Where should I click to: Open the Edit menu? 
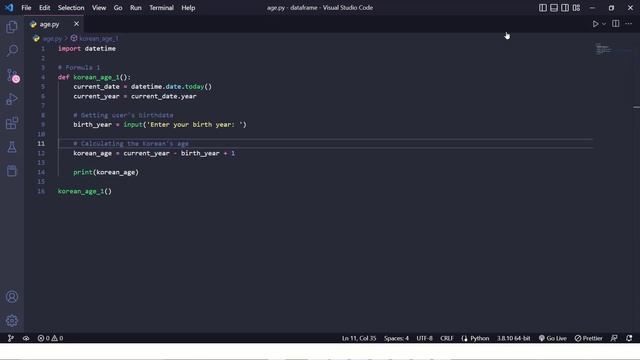(x=44, y=8)
